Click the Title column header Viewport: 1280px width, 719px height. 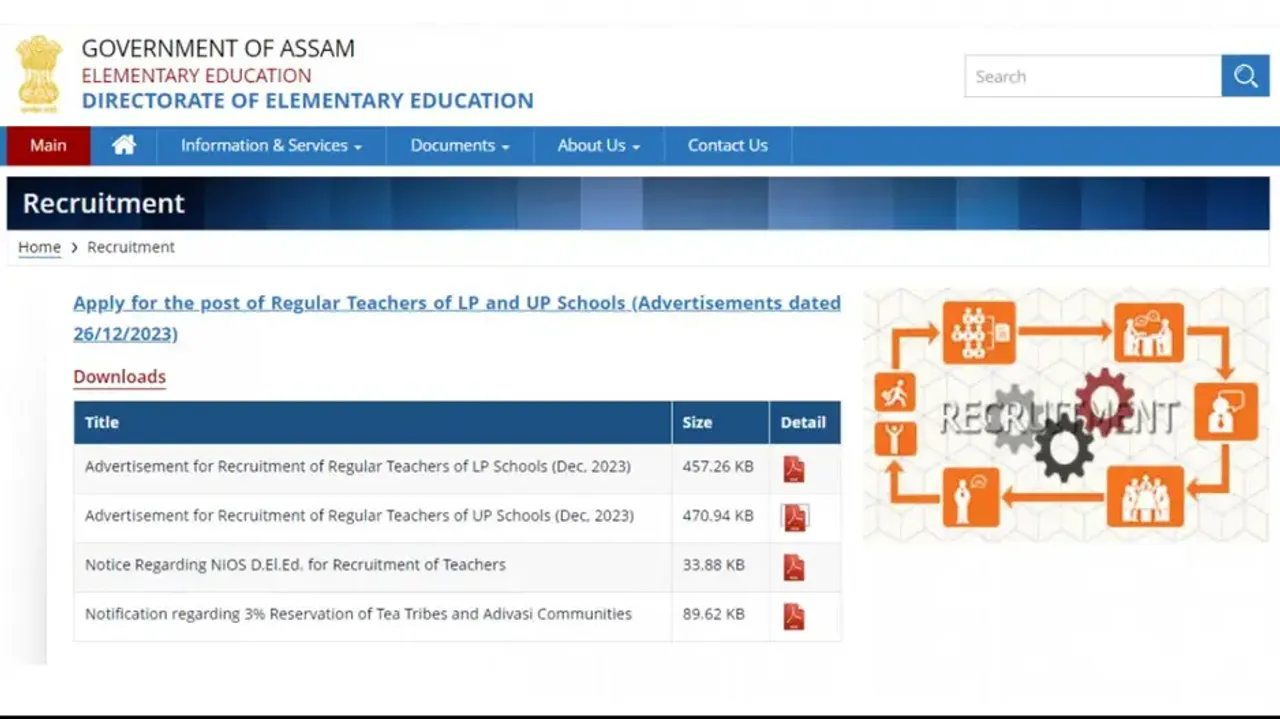[x=102, y=422]
